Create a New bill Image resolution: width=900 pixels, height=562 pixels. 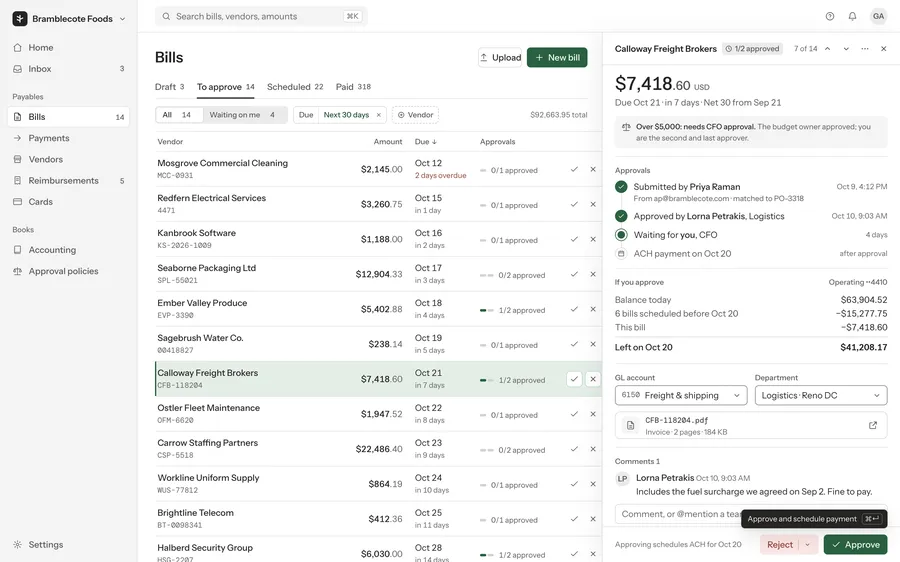click(x=557, y=57)
